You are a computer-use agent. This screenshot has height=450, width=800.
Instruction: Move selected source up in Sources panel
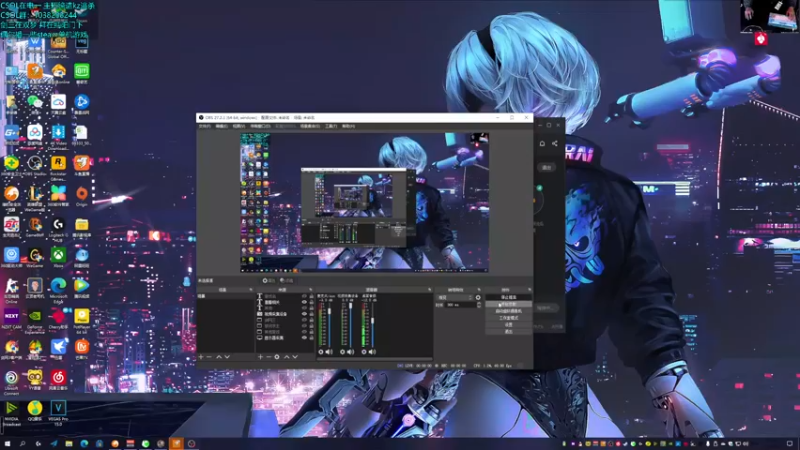click(x=286, y=357)
